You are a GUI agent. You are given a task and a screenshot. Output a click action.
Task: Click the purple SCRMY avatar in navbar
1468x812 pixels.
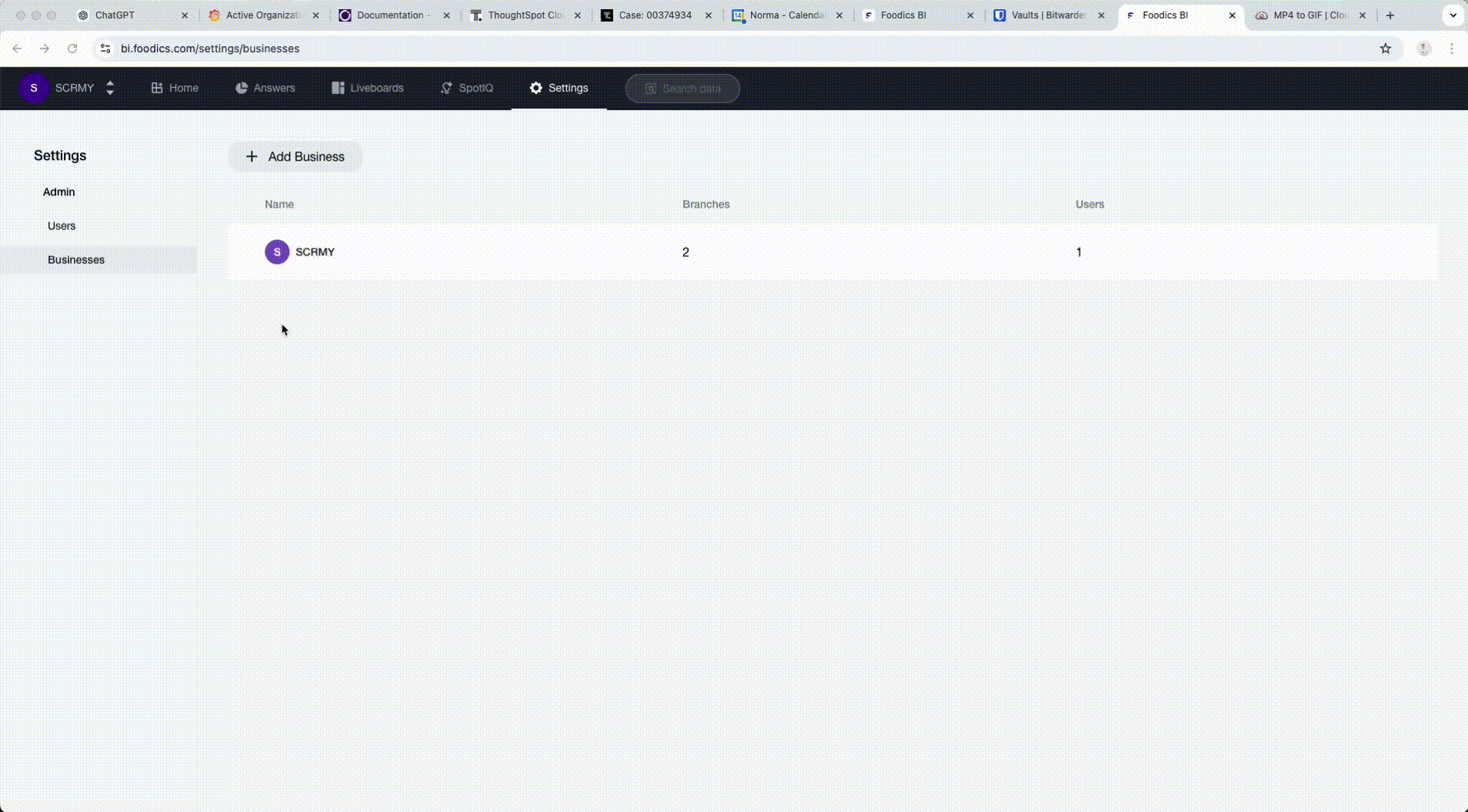click(x=33, y=88)
